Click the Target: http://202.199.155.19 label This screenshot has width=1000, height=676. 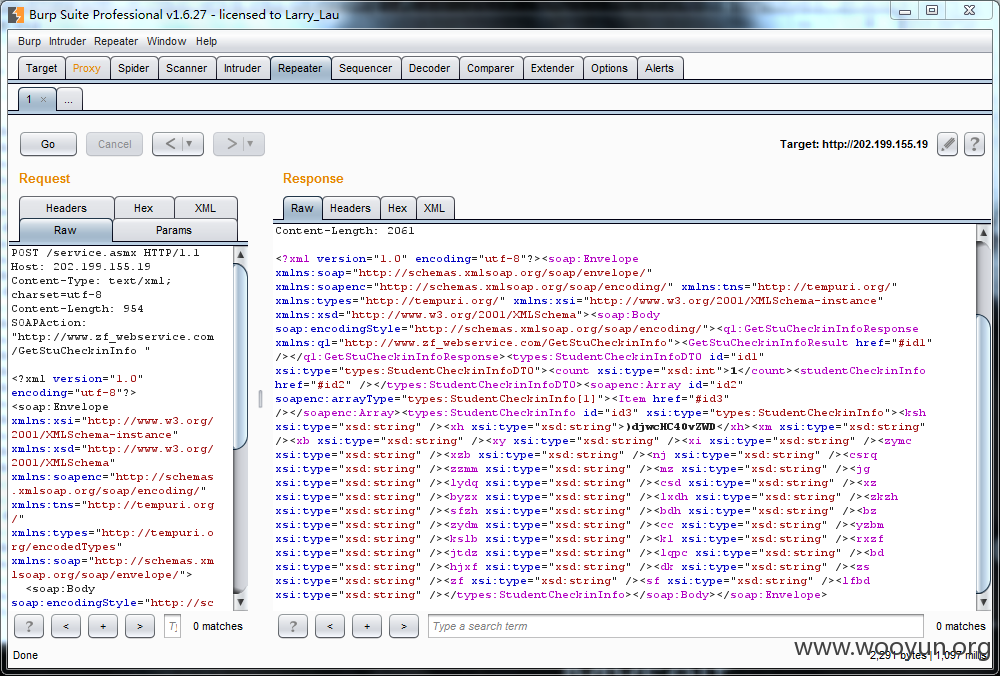click(854, 145)
